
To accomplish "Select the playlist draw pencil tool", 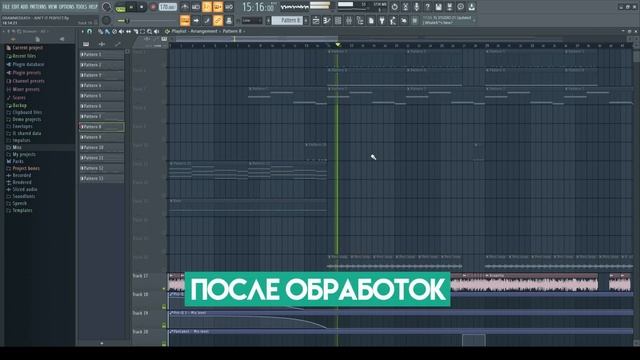I will point(100,31).
